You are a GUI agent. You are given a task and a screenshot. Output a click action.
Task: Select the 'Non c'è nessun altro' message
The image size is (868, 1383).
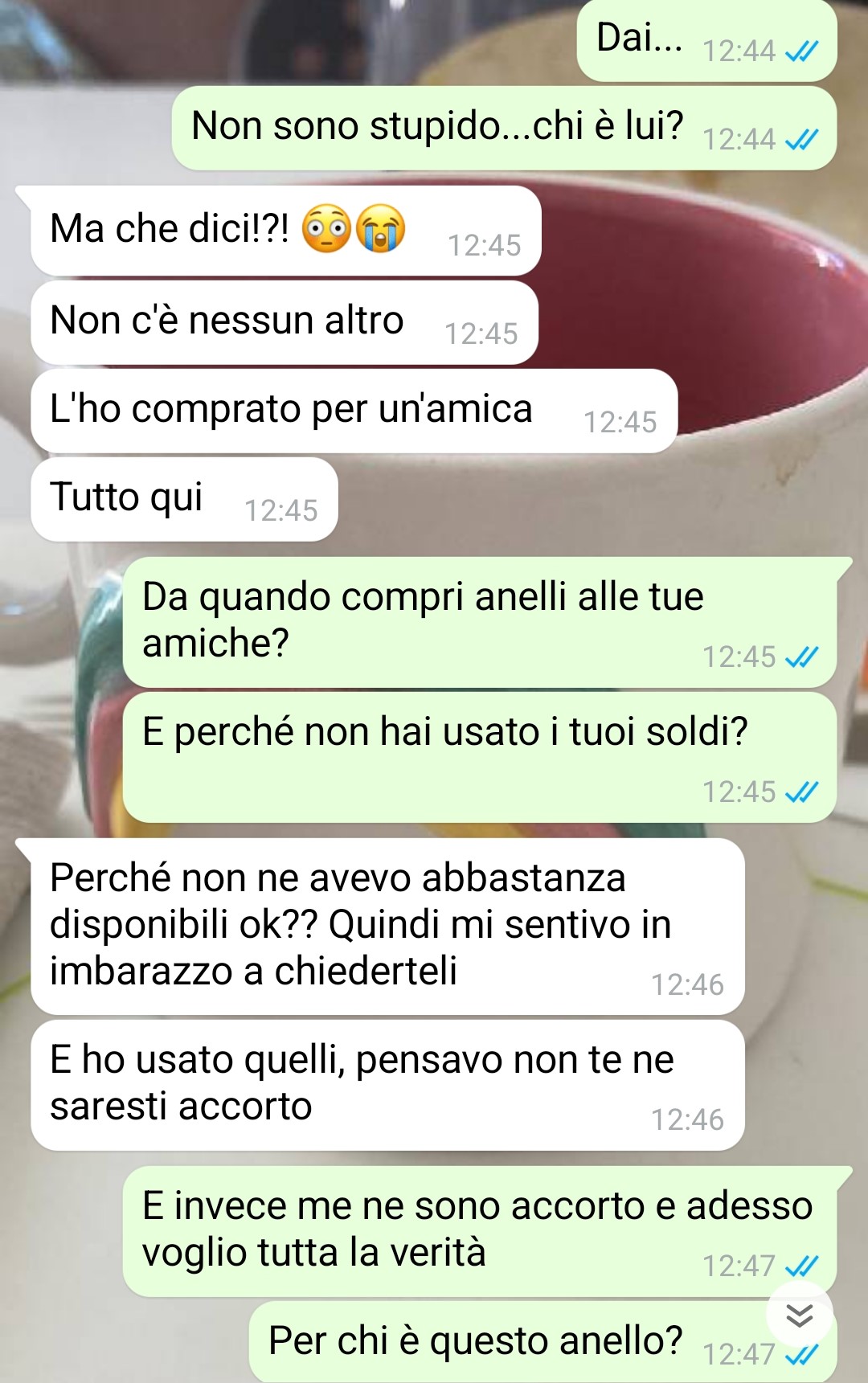(285, 322)
